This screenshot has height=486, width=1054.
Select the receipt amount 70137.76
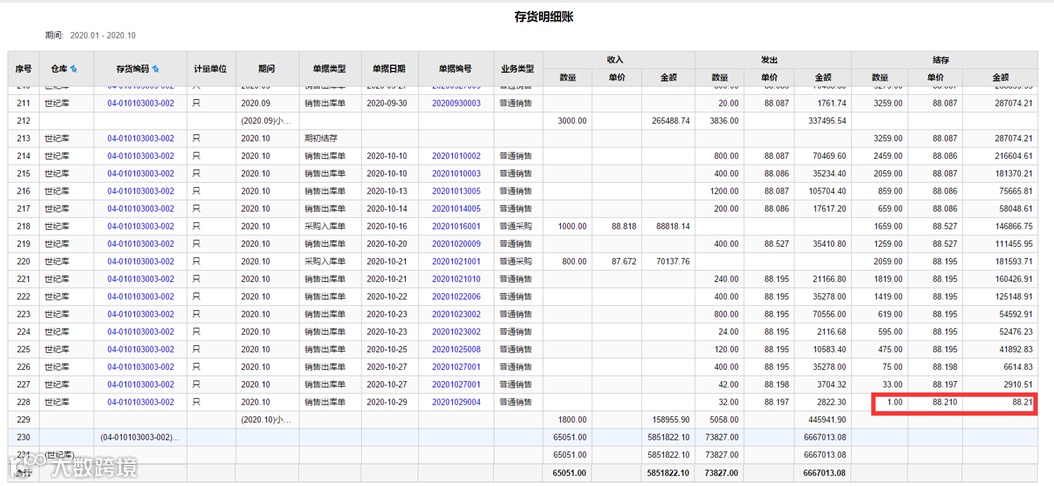(671, 261)
